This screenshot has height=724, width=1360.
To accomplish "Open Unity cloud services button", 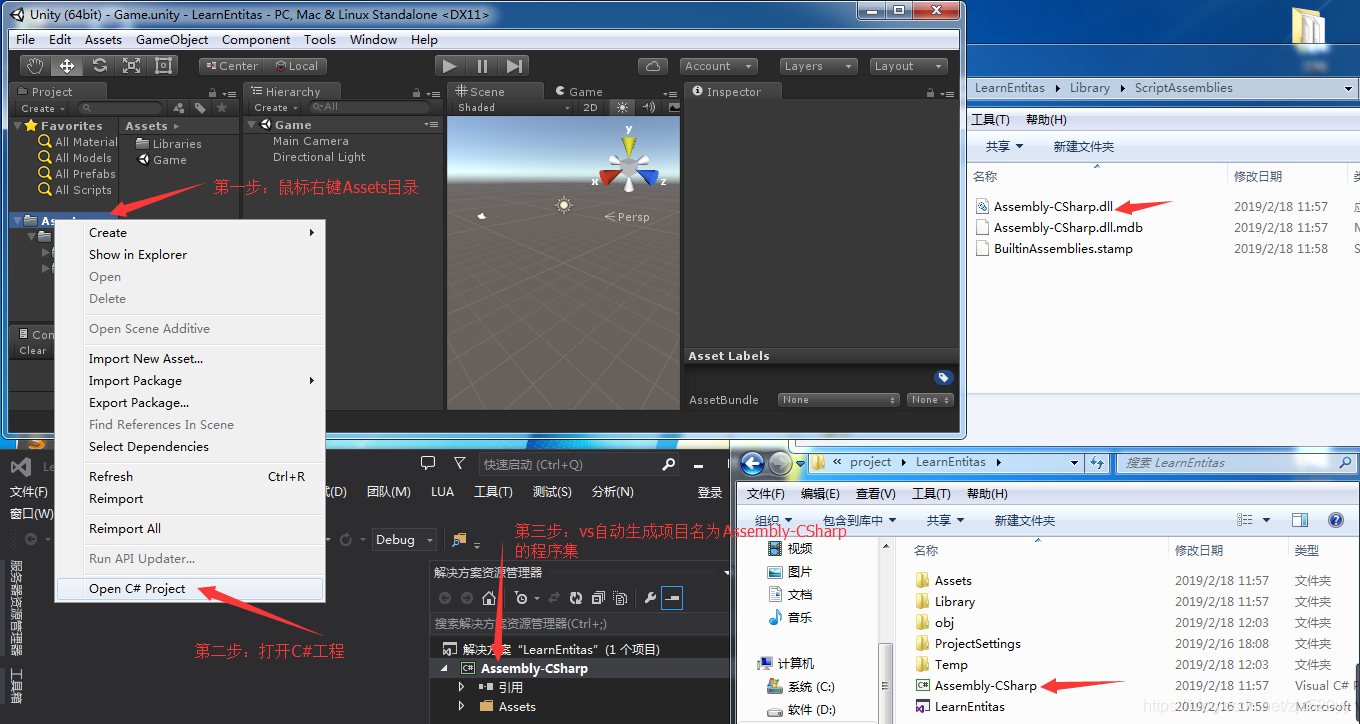I will point(653,66).
